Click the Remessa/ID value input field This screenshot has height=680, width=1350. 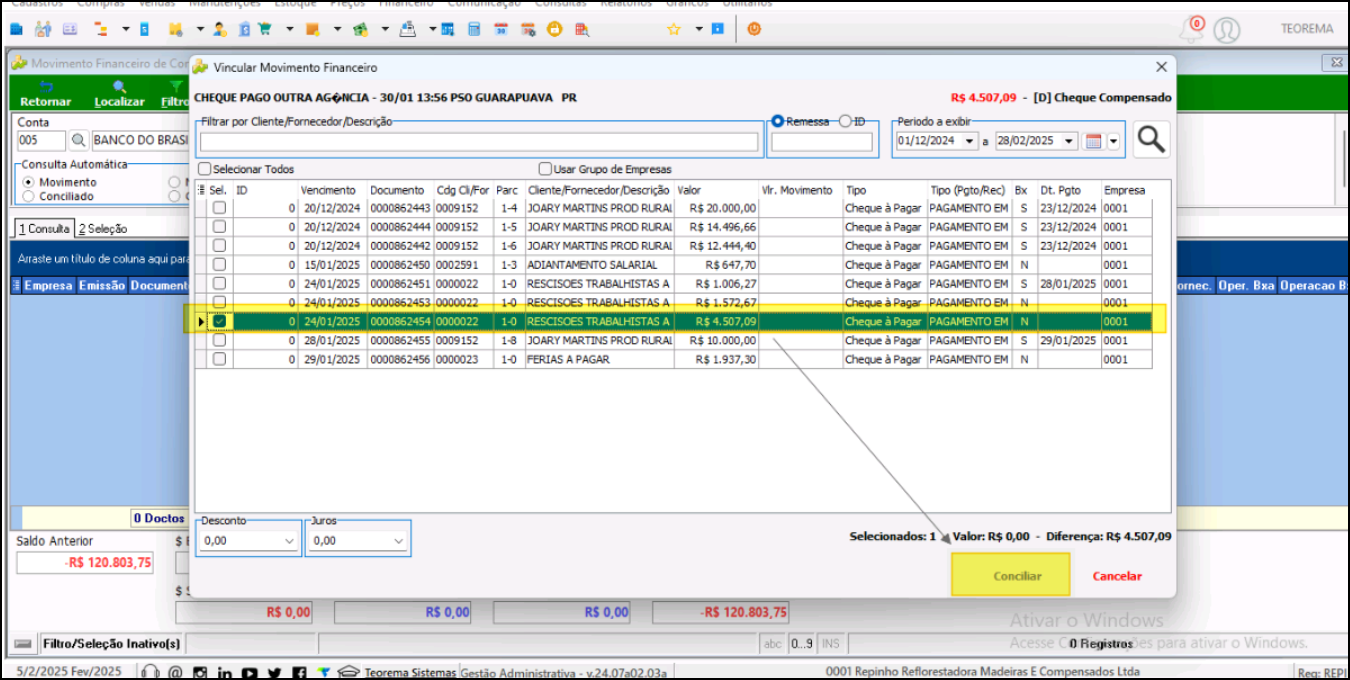(x=822, y=142)
